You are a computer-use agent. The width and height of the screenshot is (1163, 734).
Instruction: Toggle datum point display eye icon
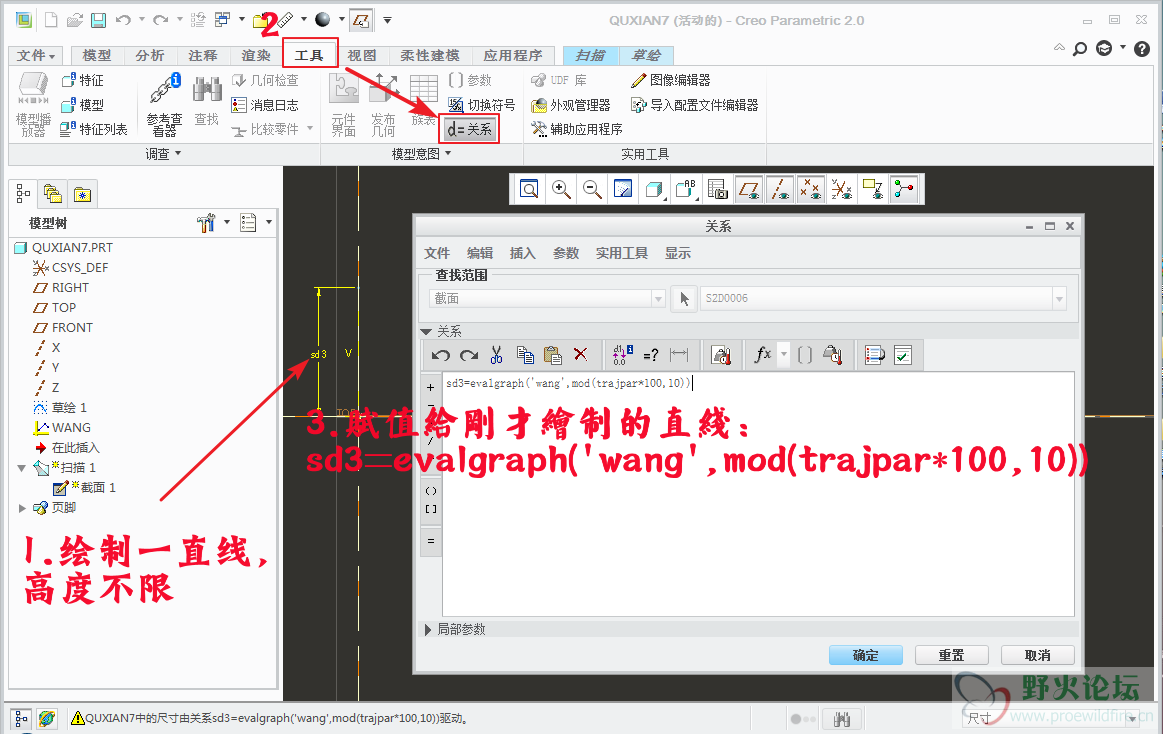(811, 189)
